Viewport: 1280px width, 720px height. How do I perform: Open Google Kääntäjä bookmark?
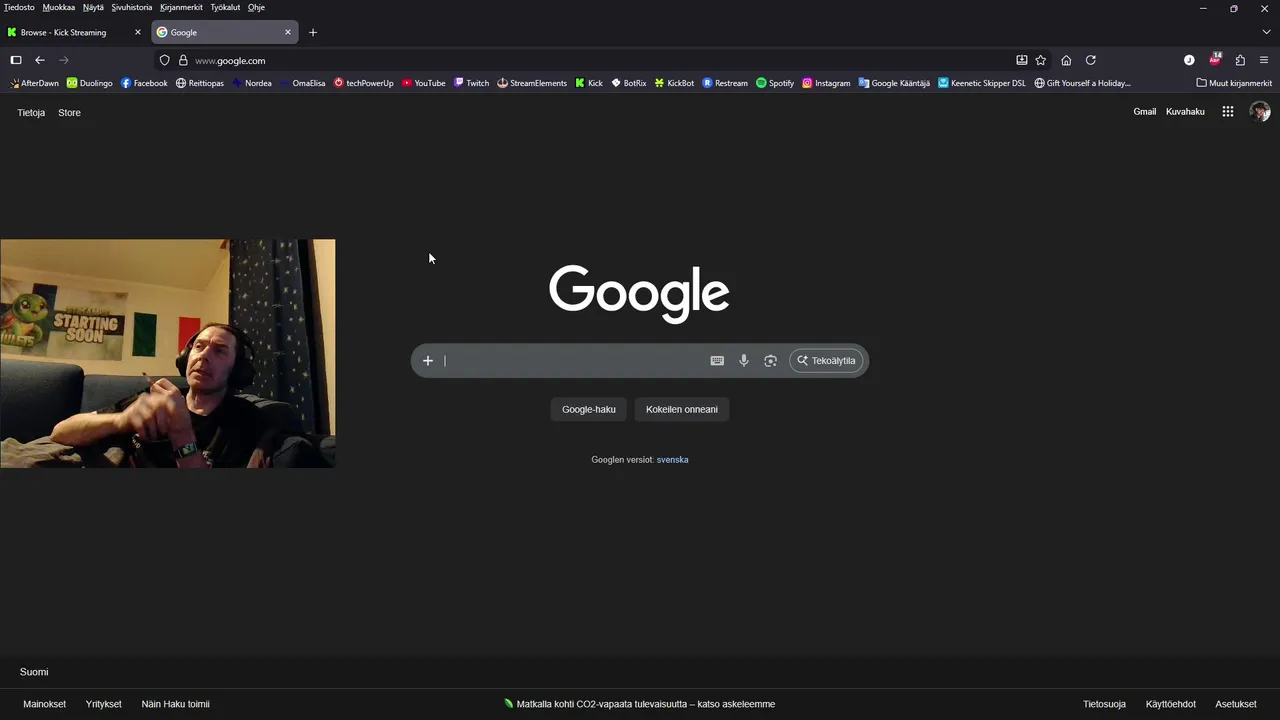[x=894, y=83]
